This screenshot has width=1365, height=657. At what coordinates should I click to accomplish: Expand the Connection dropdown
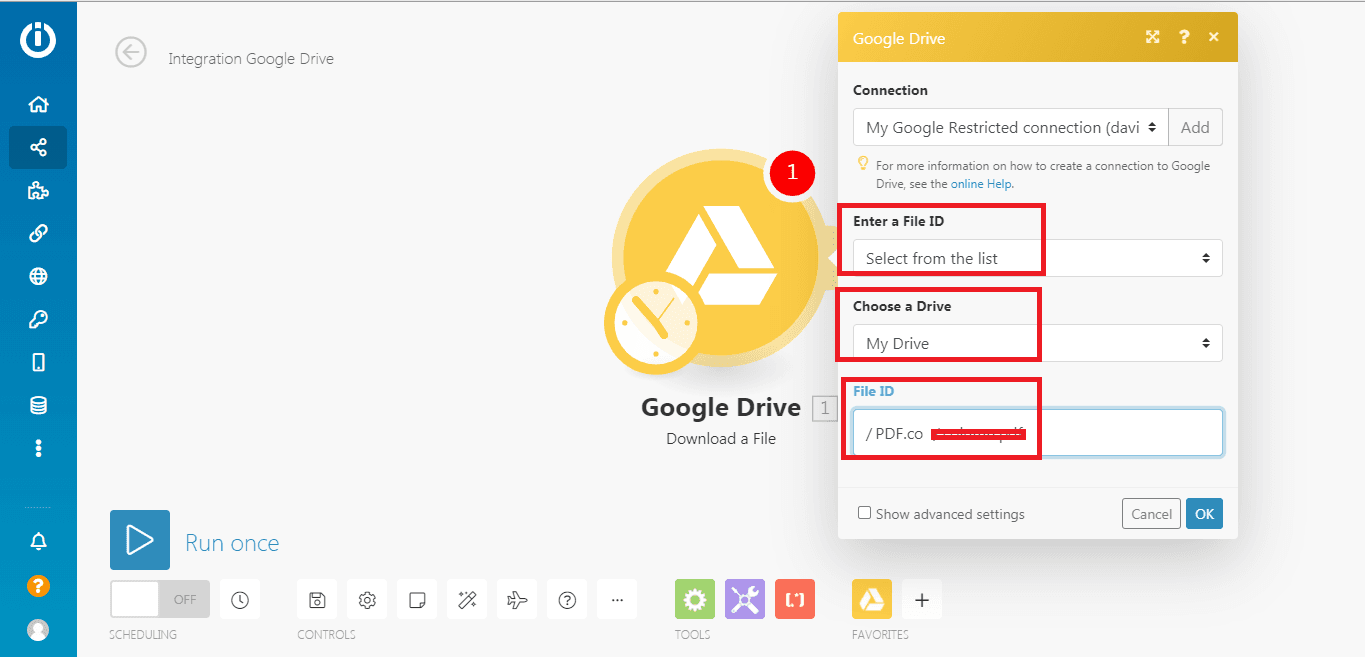(1010, 128)
